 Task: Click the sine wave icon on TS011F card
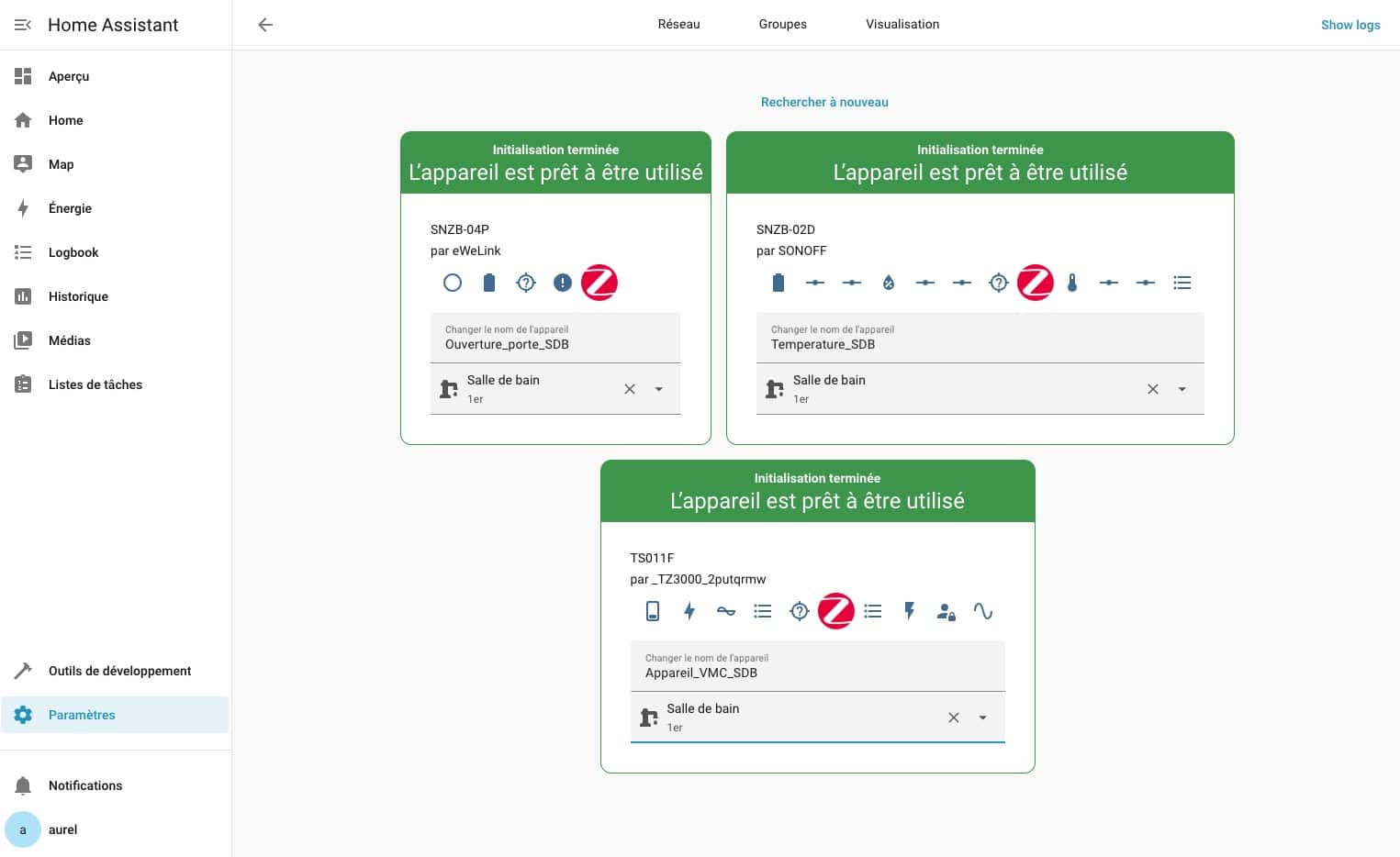pyautogui.click(x=983, y=611)
